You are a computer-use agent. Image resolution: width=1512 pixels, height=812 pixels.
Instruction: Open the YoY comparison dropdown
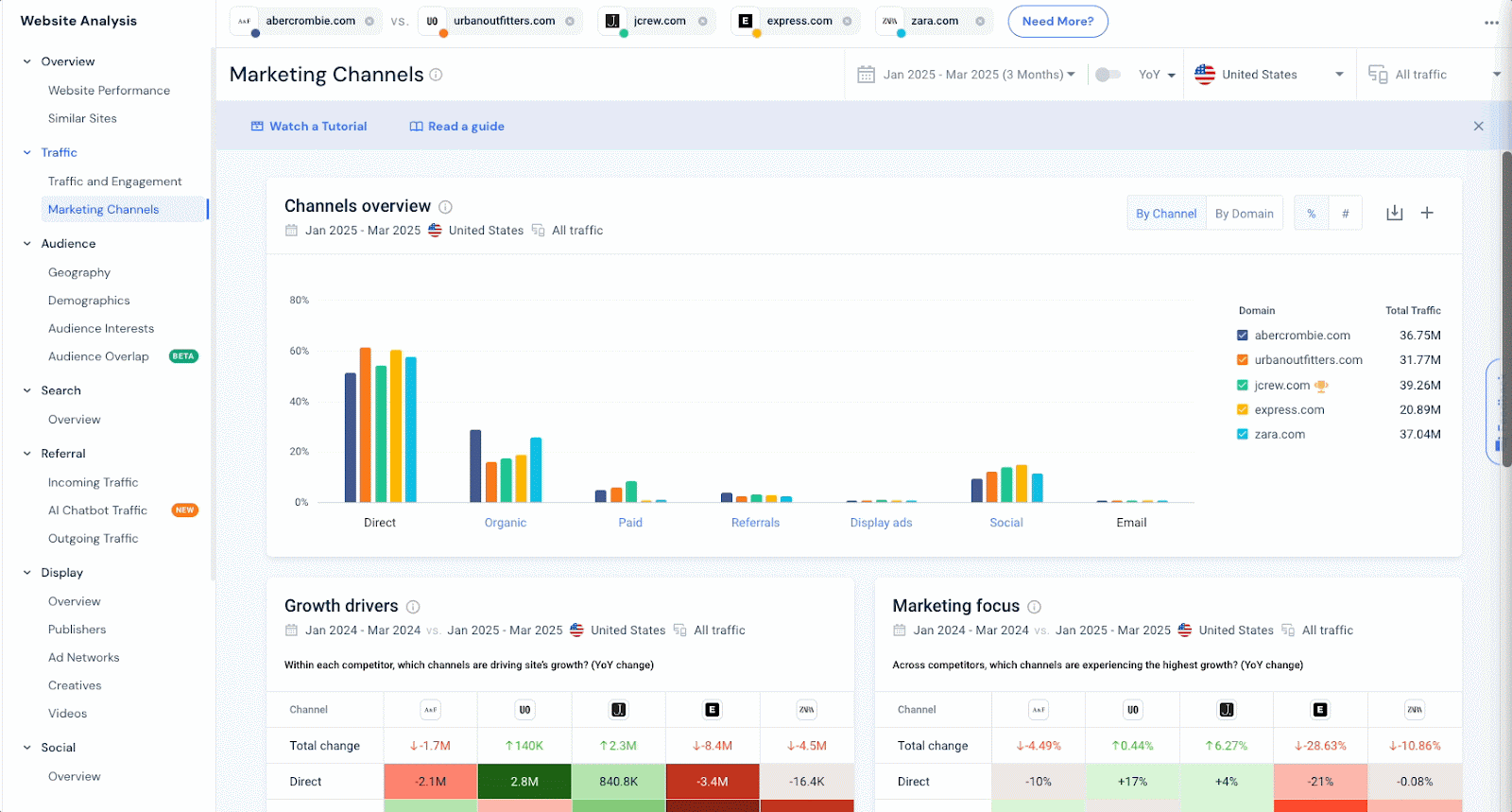[1157, 75]
